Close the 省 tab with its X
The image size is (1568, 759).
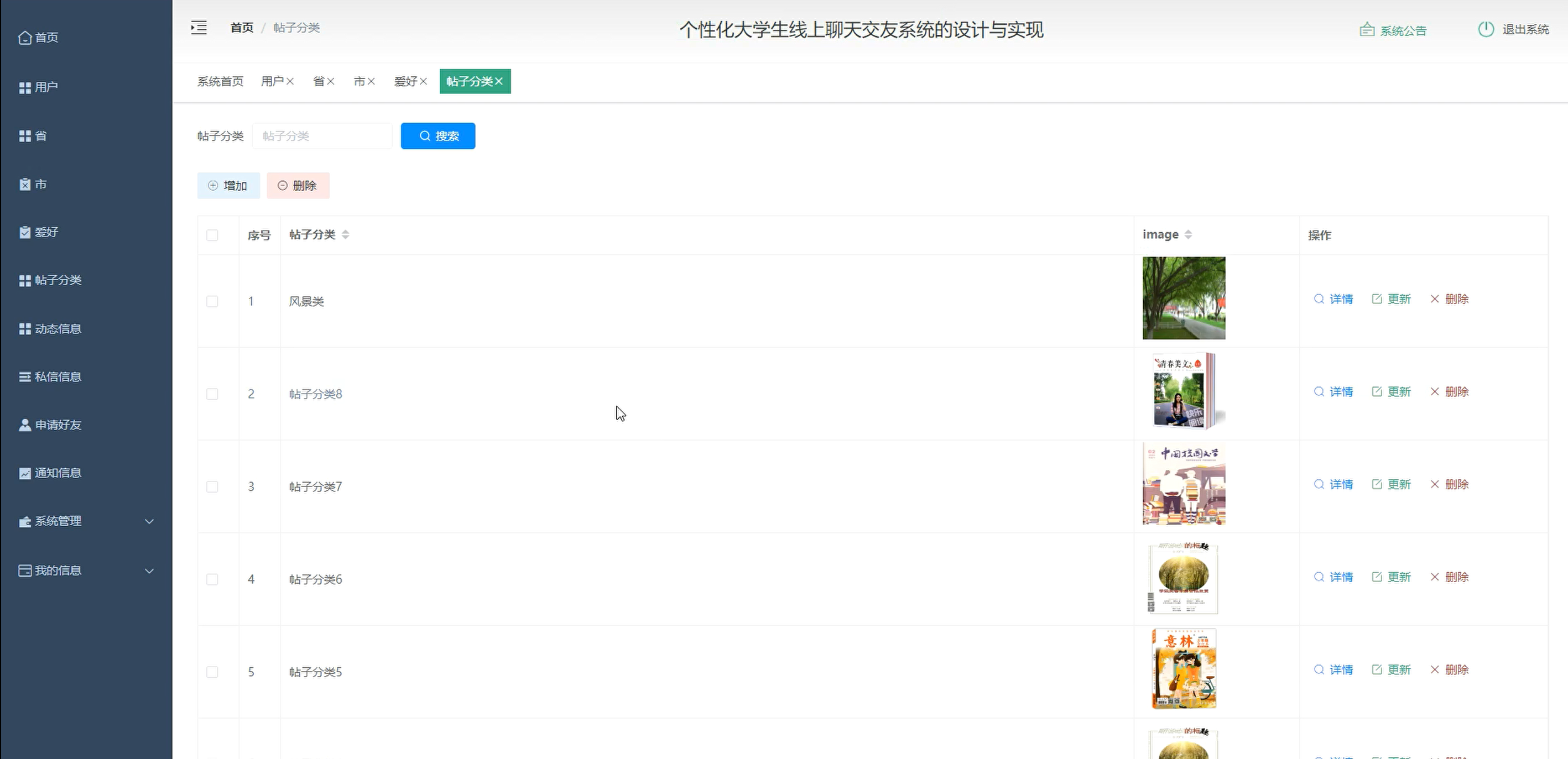pos(331,81)
